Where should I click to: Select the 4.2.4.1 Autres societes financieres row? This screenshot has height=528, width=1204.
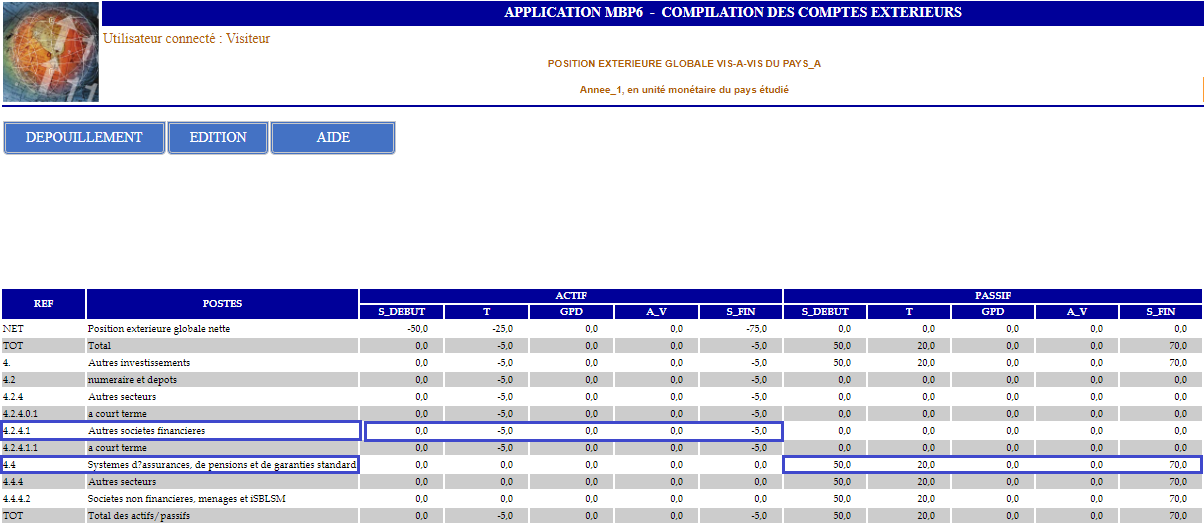point(180,431)
